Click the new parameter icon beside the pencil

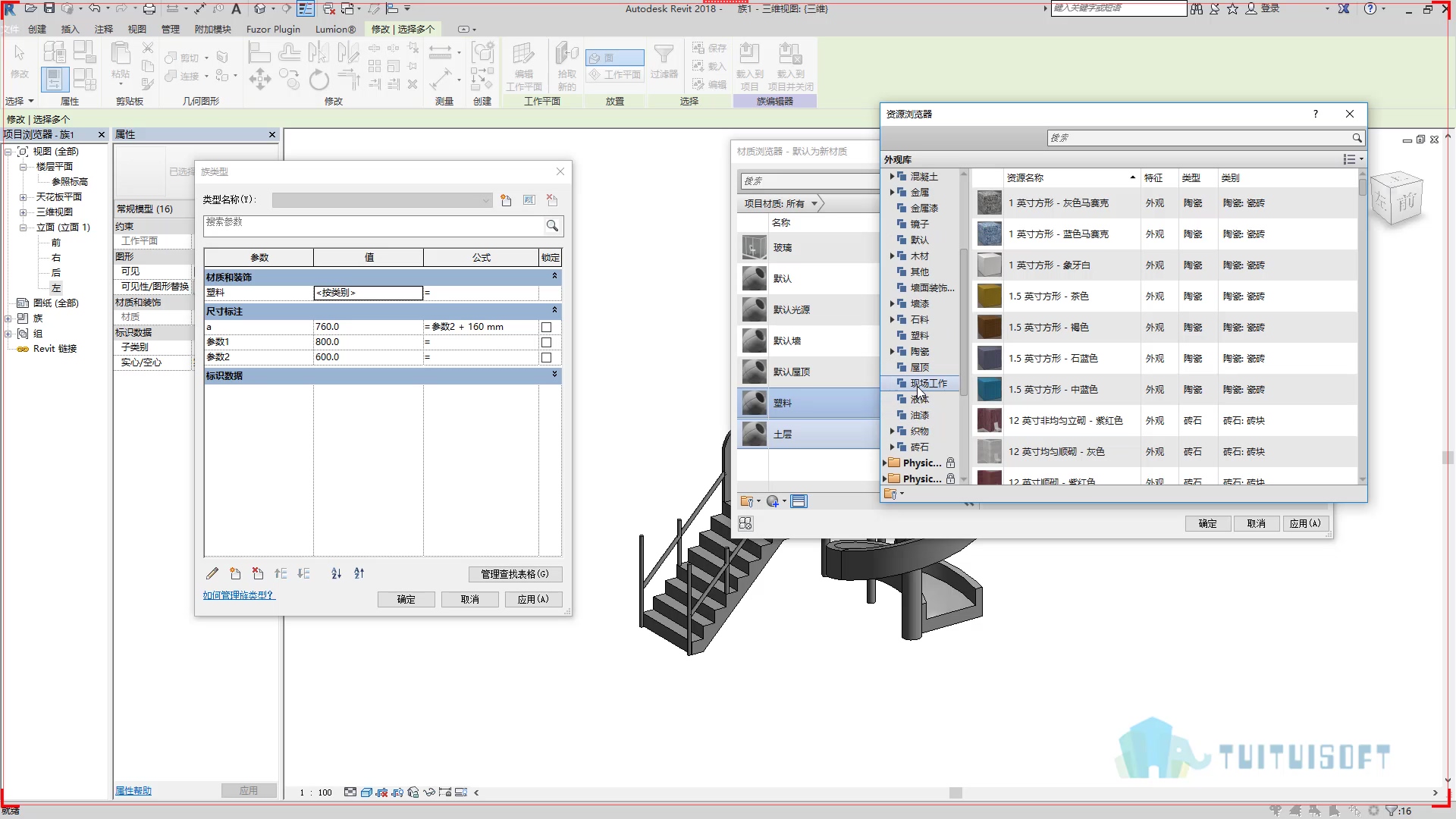(235, 573)
